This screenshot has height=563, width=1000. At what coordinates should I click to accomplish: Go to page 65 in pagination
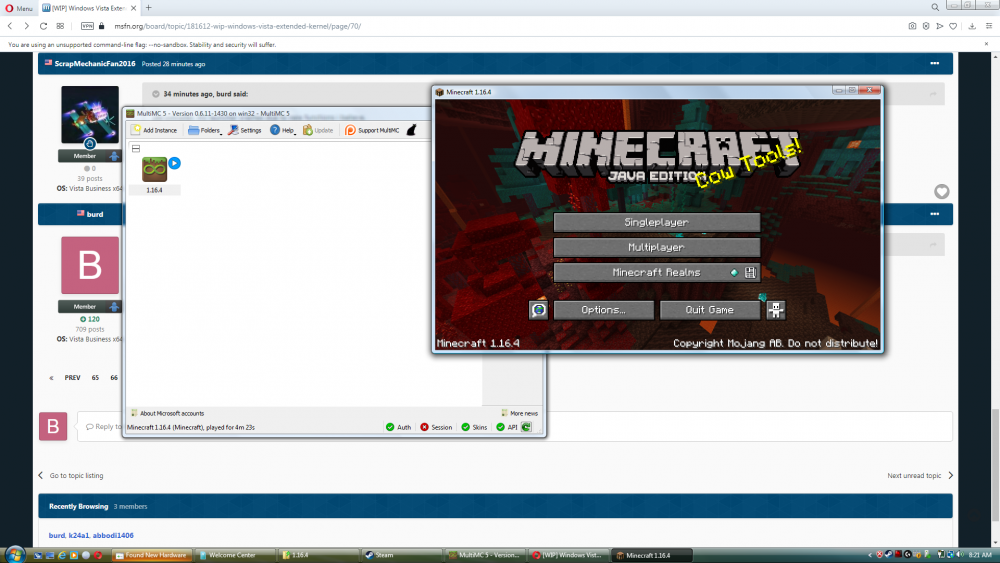[x=95, y=377]
